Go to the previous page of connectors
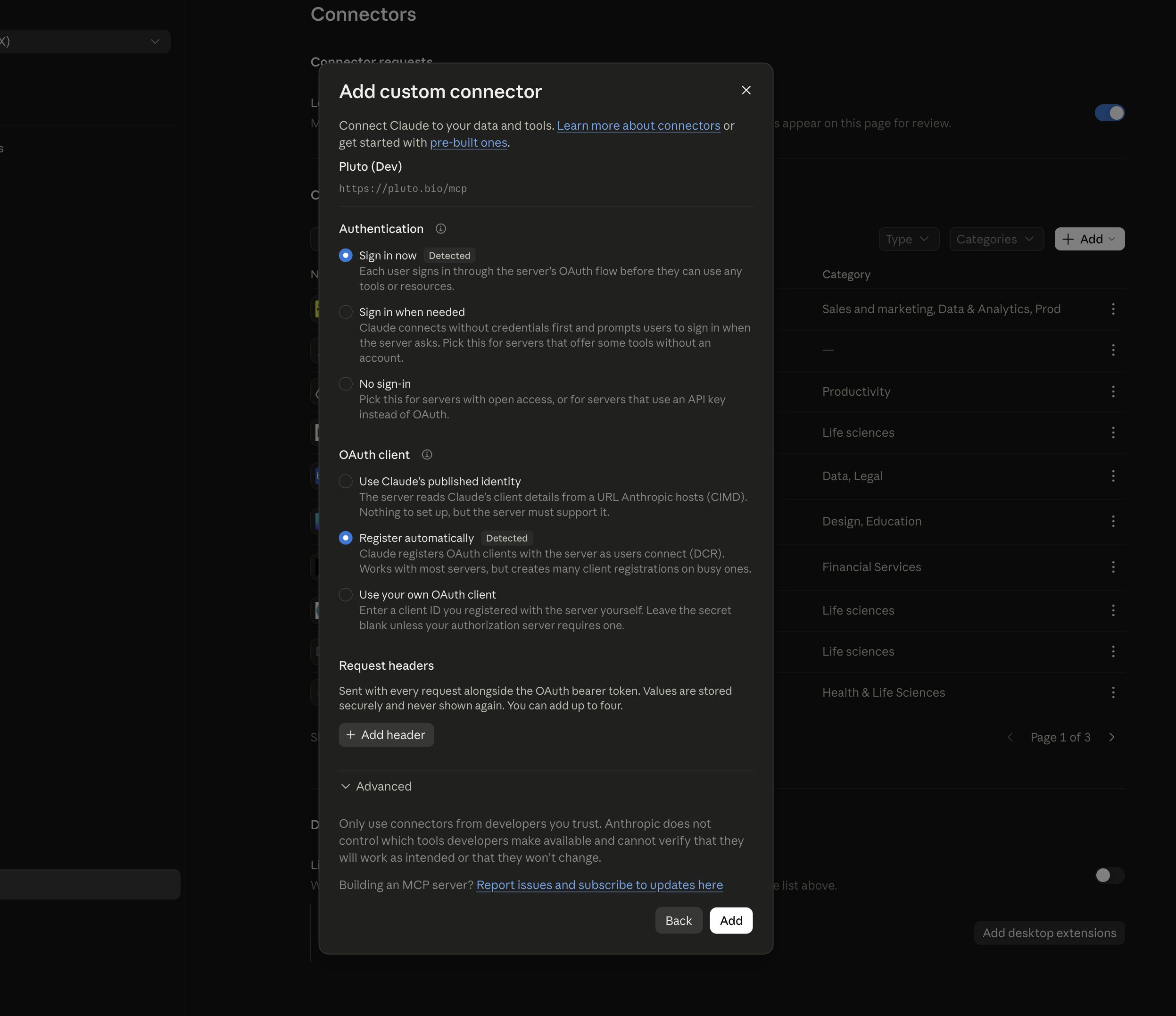 coord(1010,737)
